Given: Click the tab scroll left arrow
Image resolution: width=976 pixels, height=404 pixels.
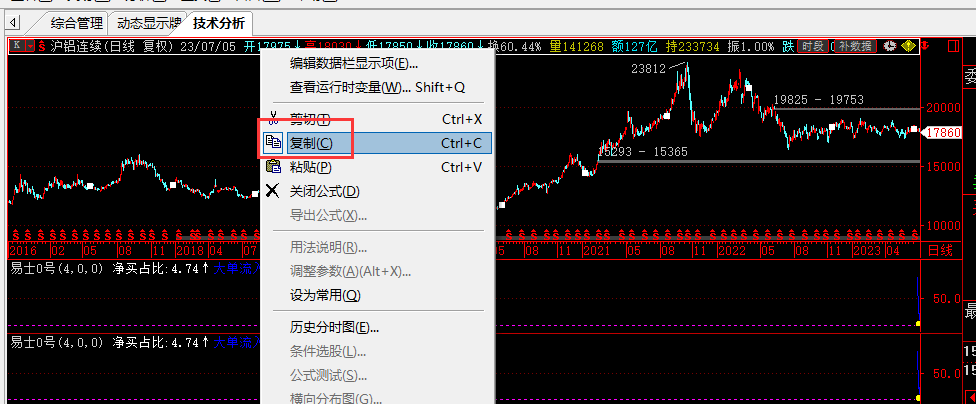Looking at the screenshot, I should pos(13,24).
